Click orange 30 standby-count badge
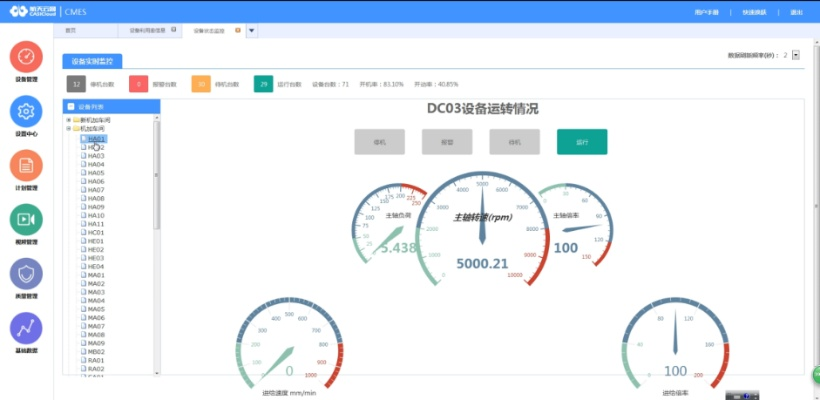 201,84
